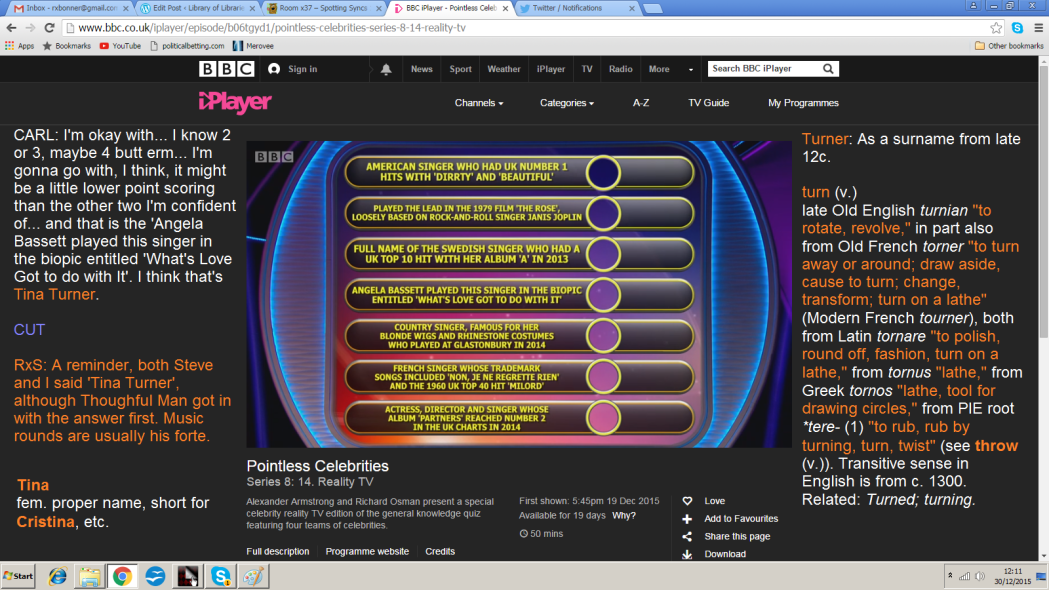Image resolution: width=1049 pixels, height=590 pixels.
Task: Click the Pointless Celebrities video thumbnail
Action: (519, 294)
